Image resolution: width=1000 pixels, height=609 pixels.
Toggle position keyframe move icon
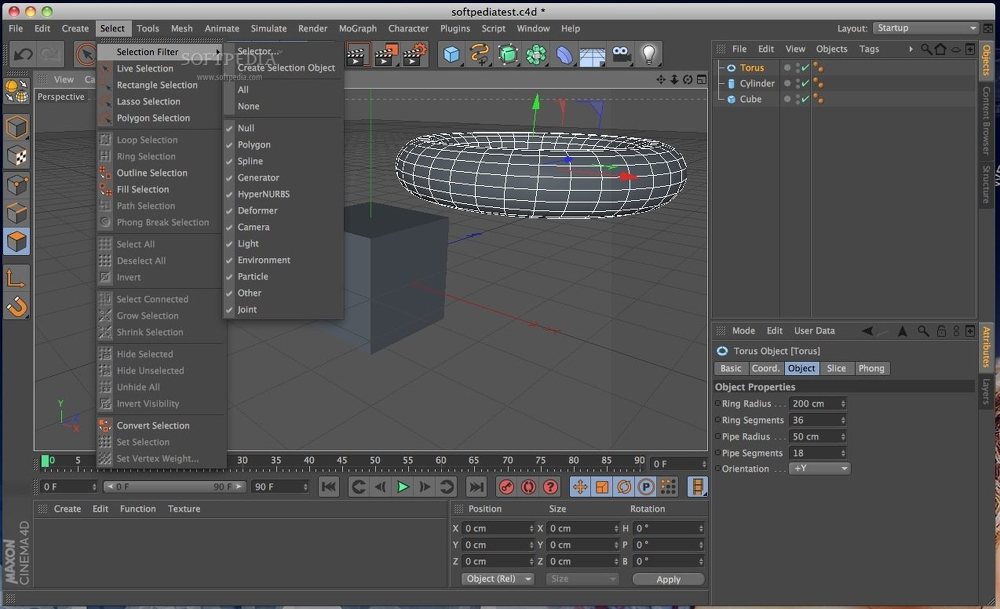tap(580, 487)
